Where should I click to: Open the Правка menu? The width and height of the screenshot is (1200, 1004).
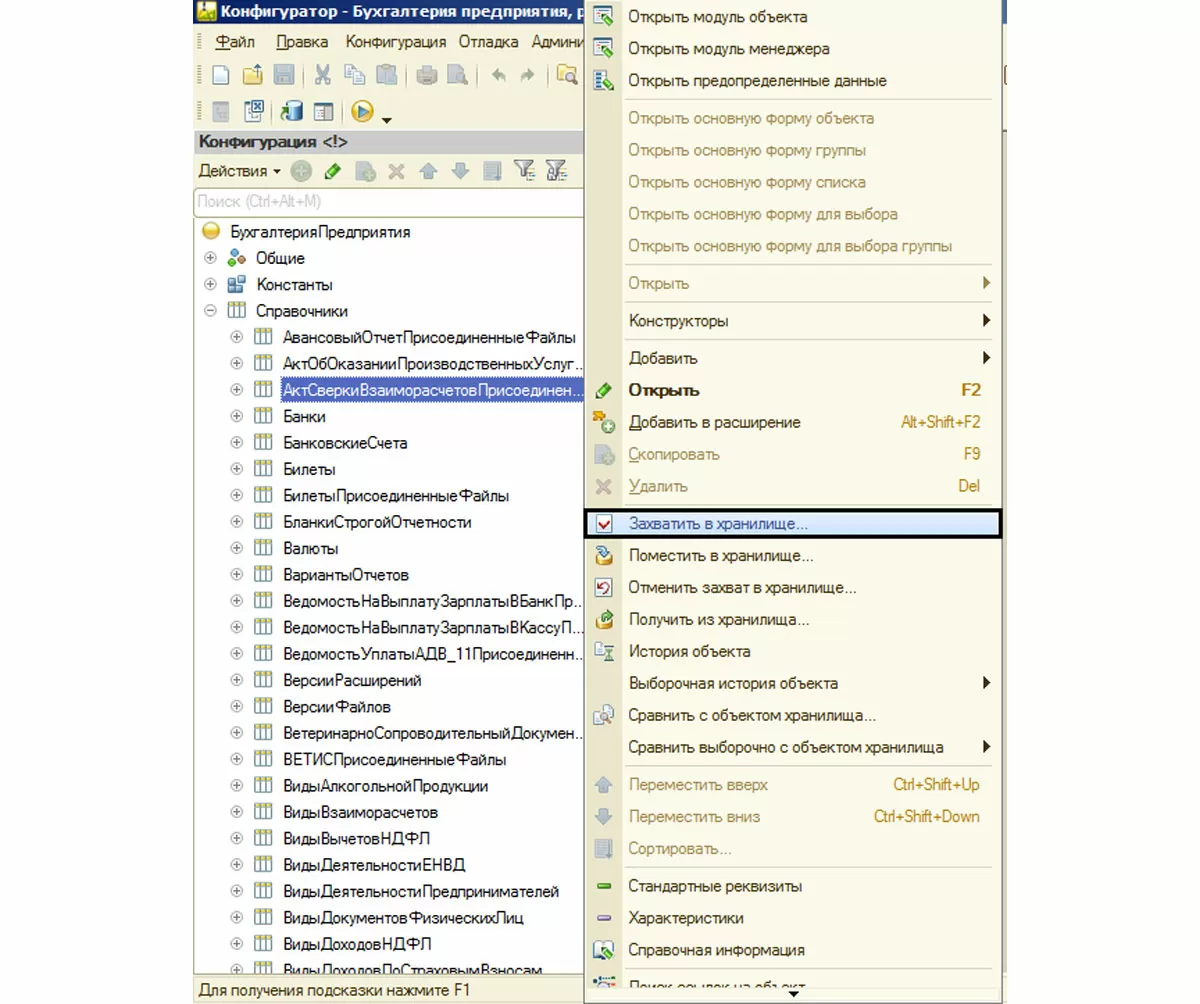coord(302,42)
